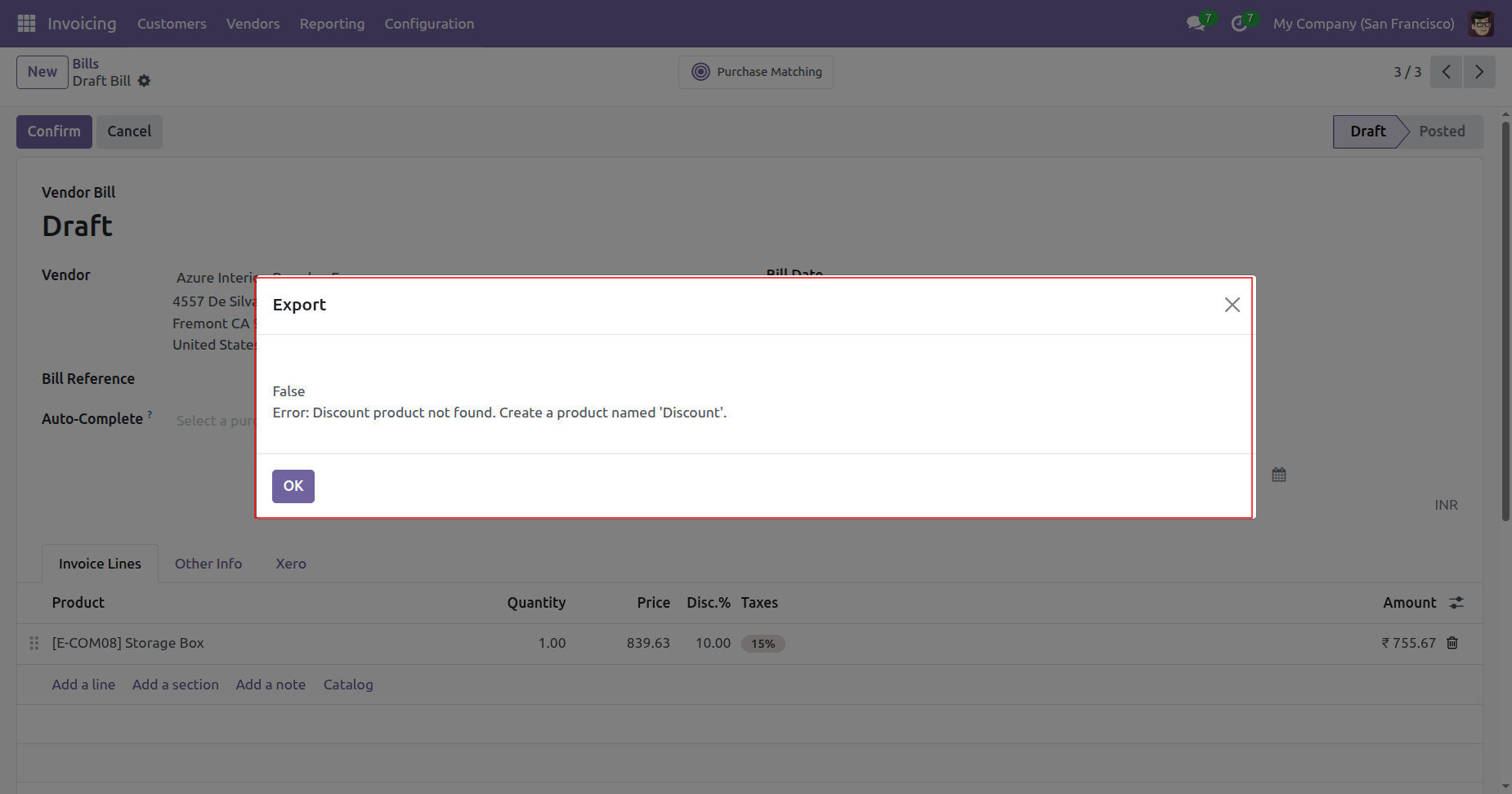The width and height of the screenshot is (1512, 794).
Task: Open the Vendors menu
Action: click(x=253, y=24)
